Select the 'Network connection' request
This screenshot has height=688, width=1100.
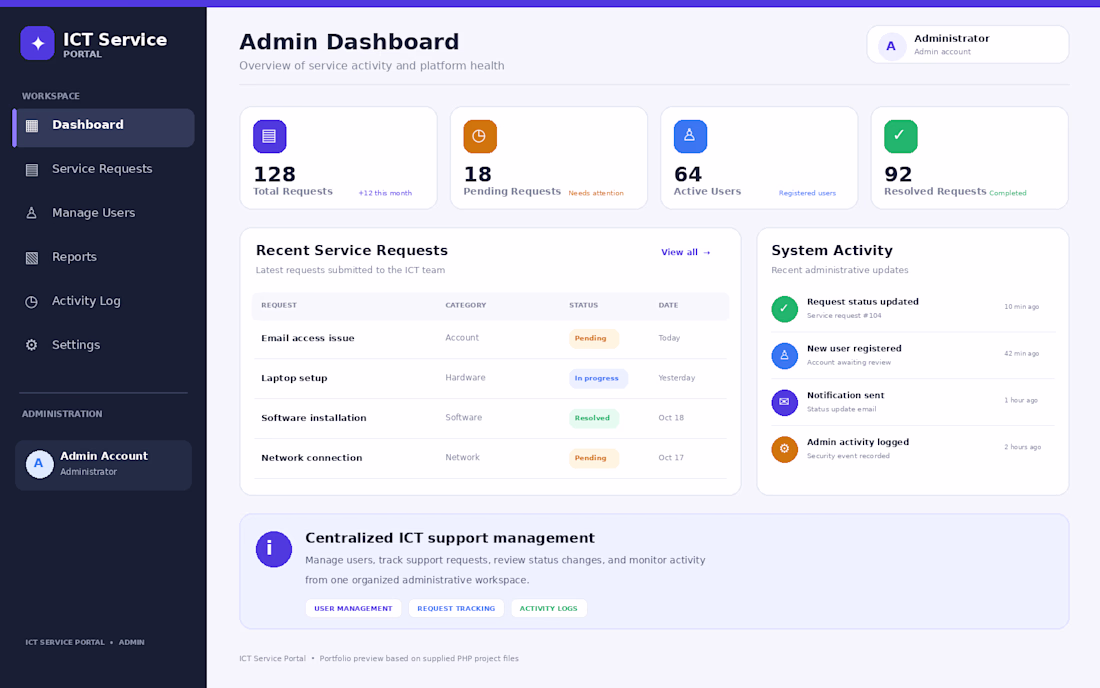[x=490, y=459]
